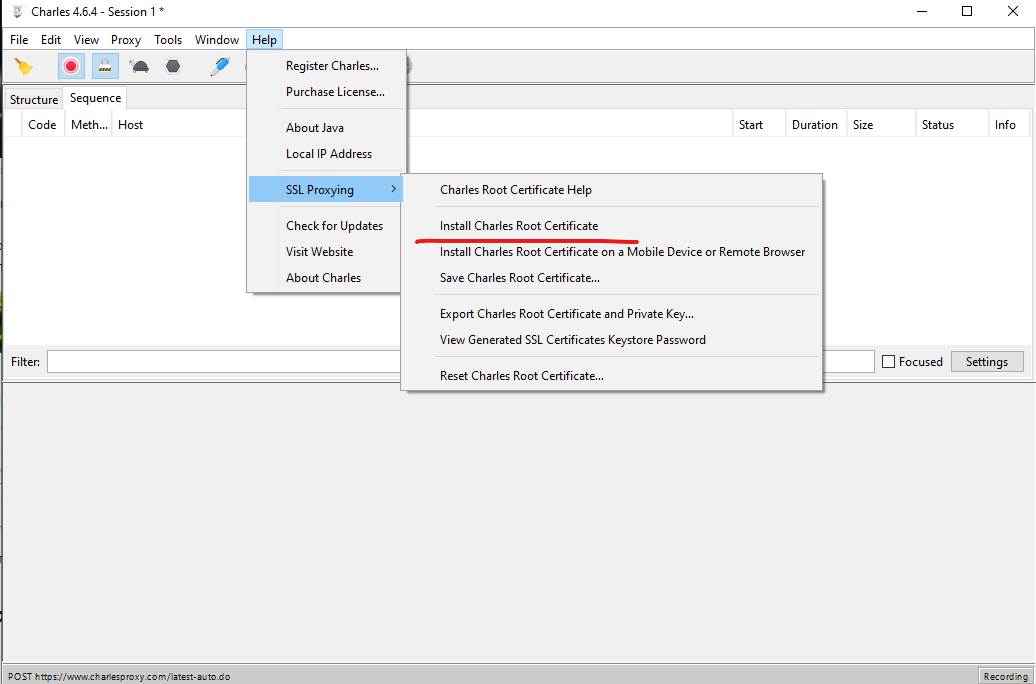Open About Charles
The height and width of the screenshot is (684, 1036).
click(x=326, y=278)
